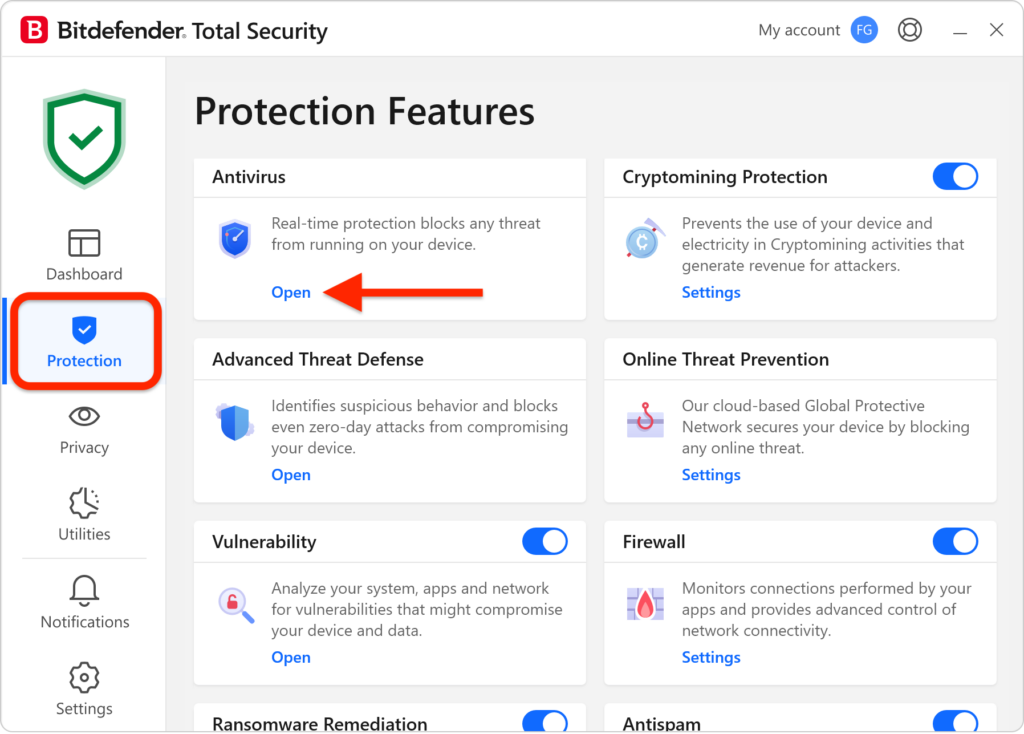Click the FG account avatar

coord(864,30)
